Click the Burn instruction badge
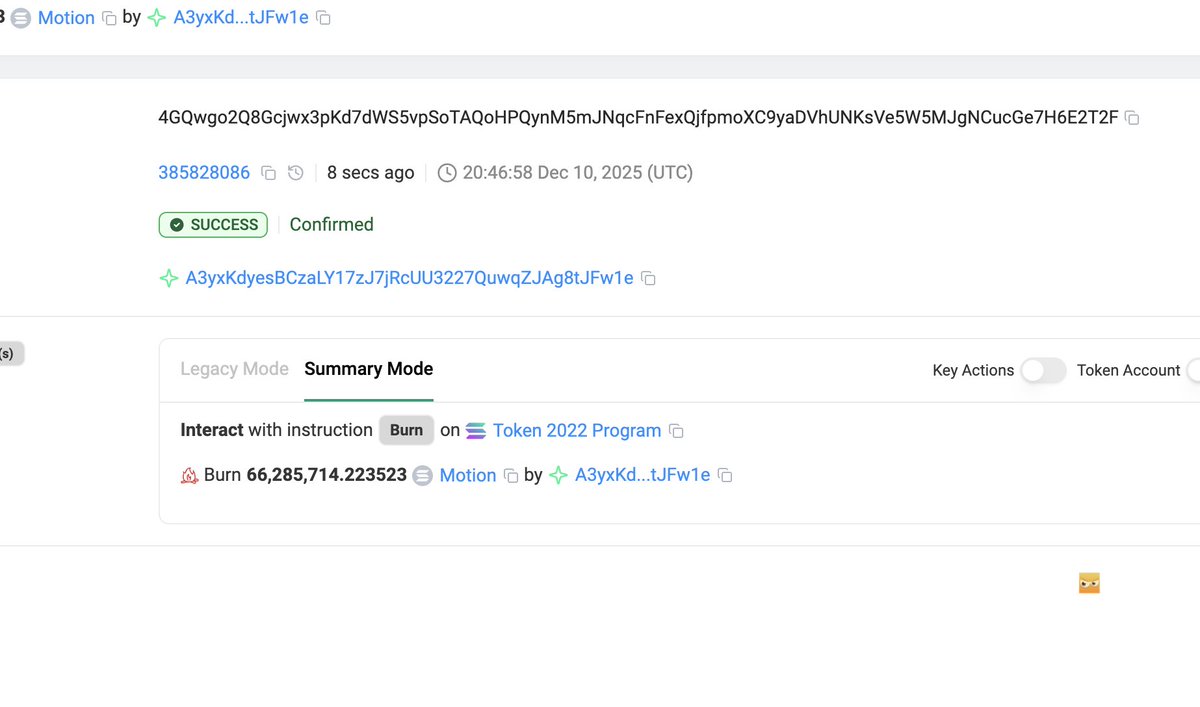Viewport: 1200px width, 707px height. point(406,430)
